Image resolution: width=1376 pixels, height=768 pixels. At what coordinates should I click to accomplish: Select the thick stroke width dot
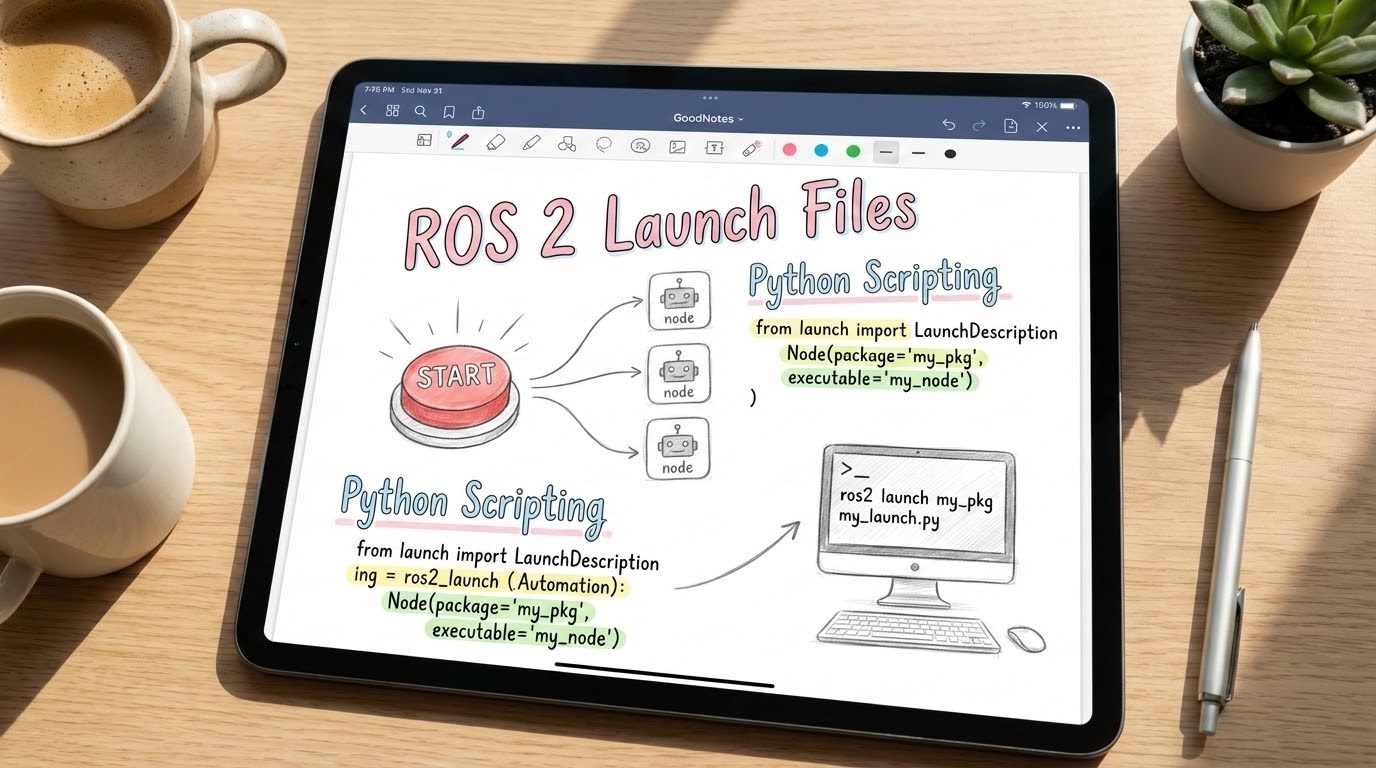tap(950, 154)
